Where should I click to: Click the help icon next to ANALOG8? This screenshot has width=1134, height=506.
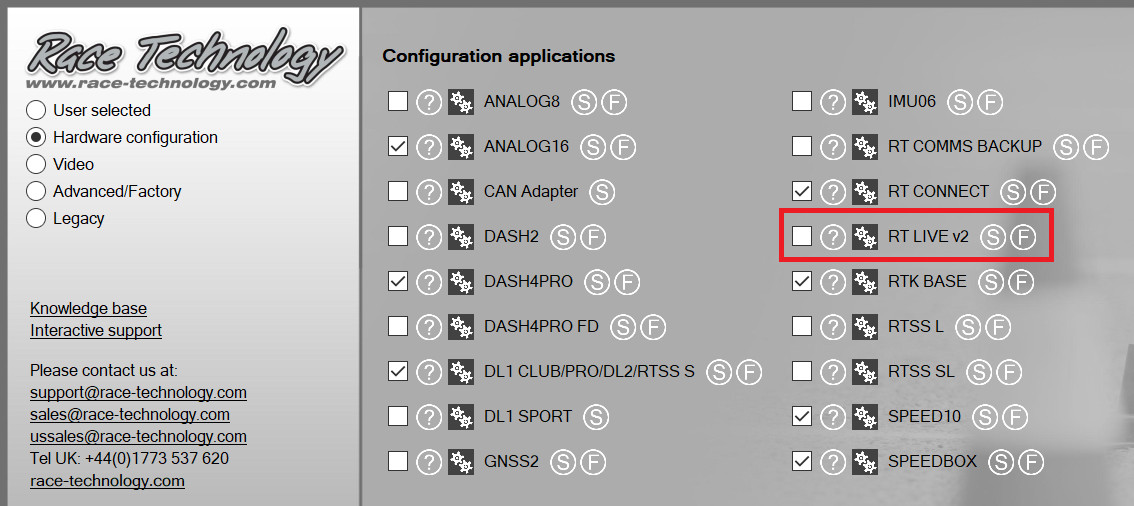(429, 101)
